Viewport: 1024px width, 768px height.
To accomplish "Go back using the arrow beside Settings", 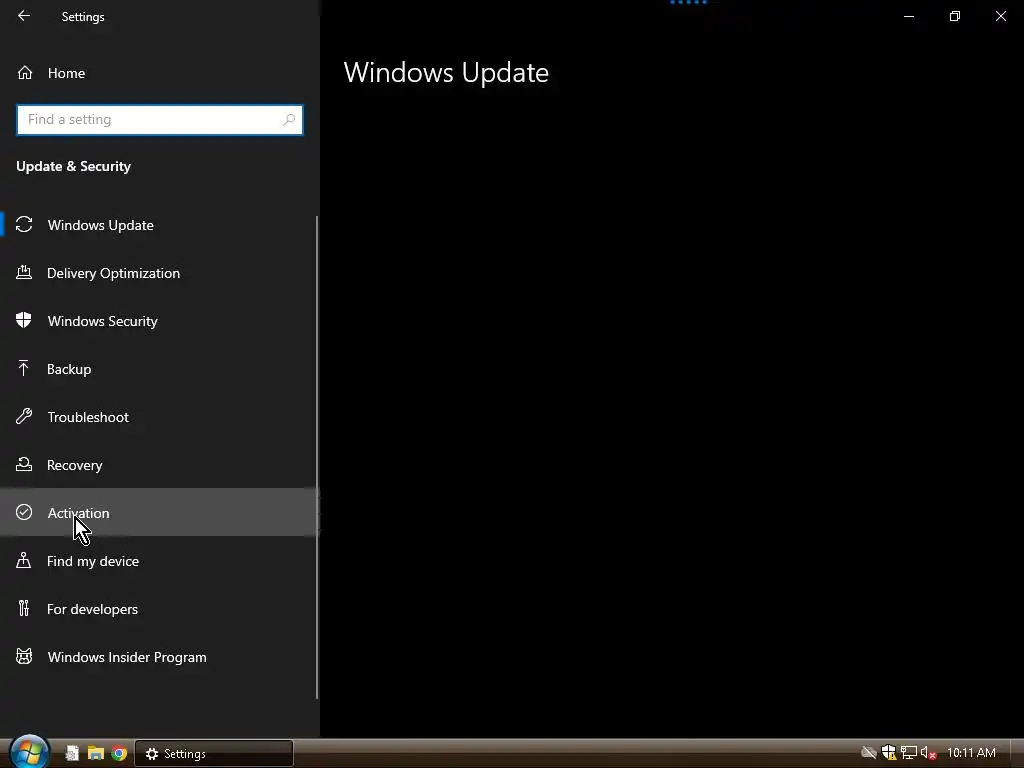I will tap(24, 16).
